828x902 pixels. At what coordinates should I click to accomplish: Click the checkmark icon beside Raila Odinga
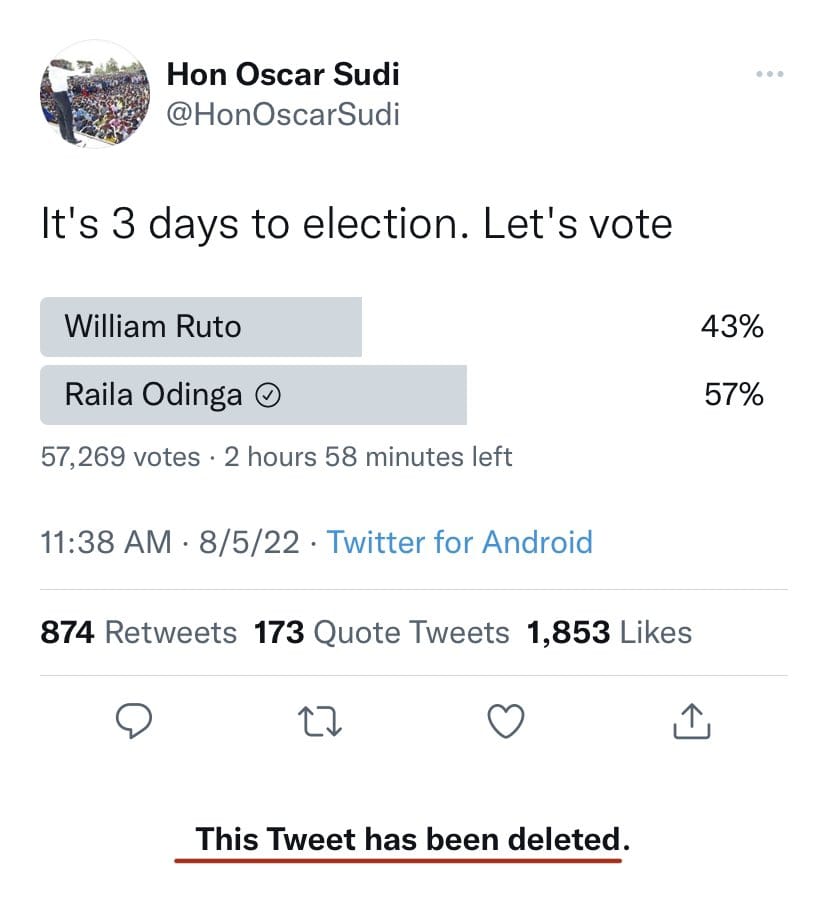268,395
